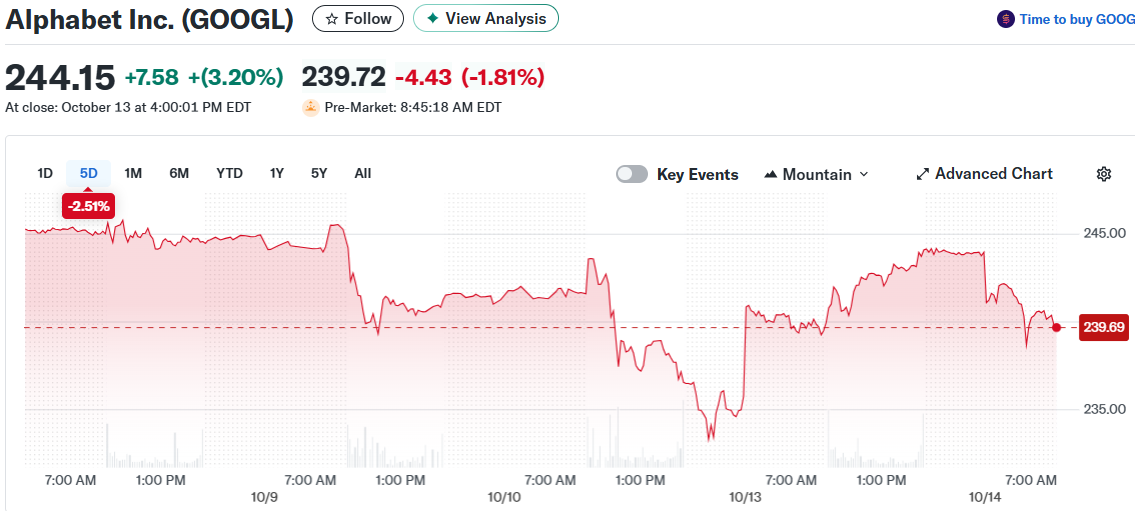Click the View Analysis button label
1135x511 pixels.
point(496,19)
